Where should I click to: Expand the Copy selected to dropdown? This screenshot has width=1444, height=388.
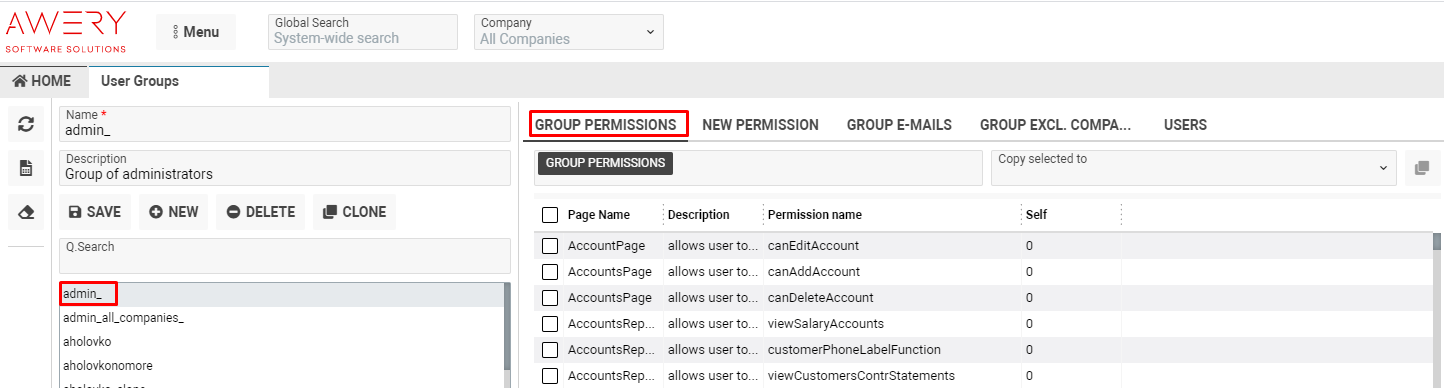click(x=1194, y=168)
